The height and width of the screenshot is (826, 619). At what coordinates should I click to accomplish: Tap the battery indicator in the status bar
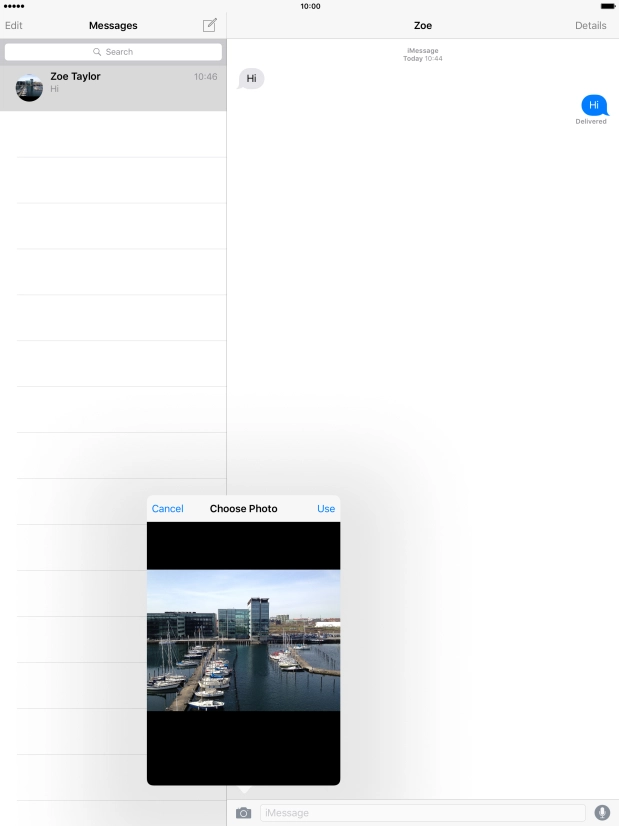[607, 6]
